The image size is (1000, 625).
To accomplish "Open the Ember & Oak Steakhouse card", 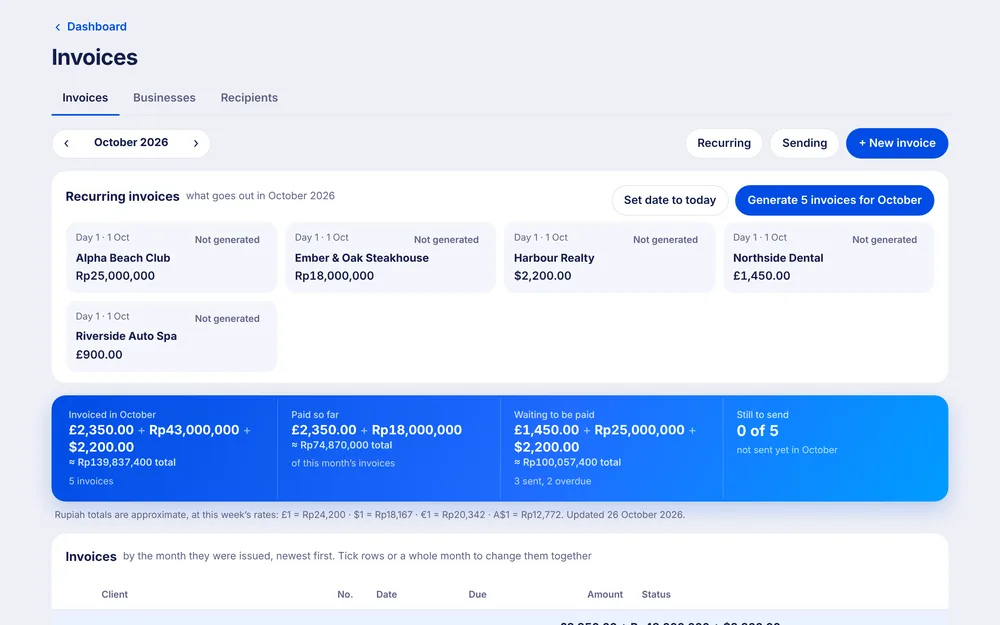I will 390,257.
